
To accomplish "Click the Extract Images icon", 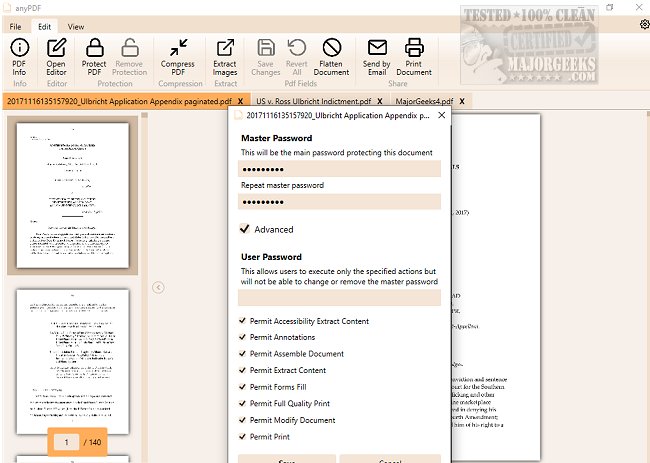I will pyautogui.click(x=225, y=47).
